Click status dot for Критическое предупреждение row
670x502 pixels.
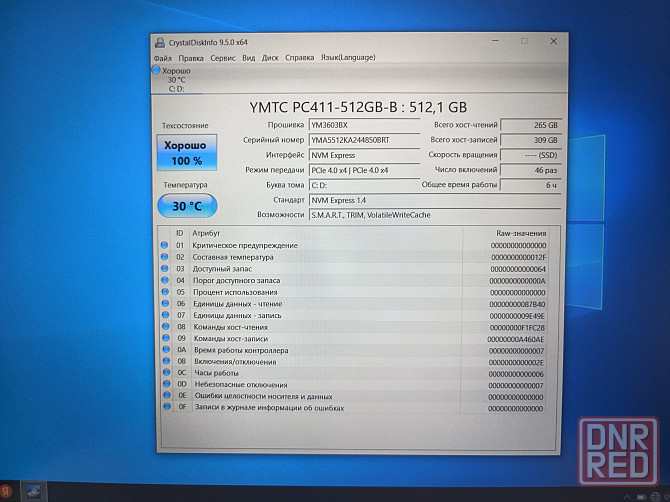(x=165, y=245)
